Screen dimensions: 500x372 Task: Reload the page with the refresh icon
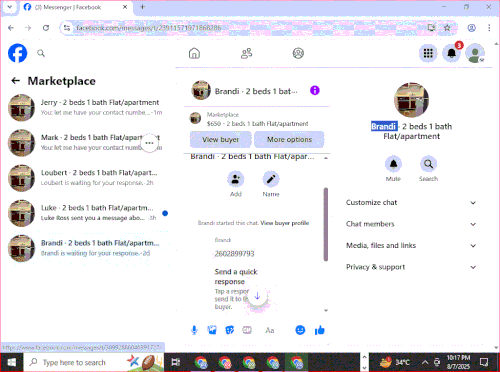pos(46,28)
